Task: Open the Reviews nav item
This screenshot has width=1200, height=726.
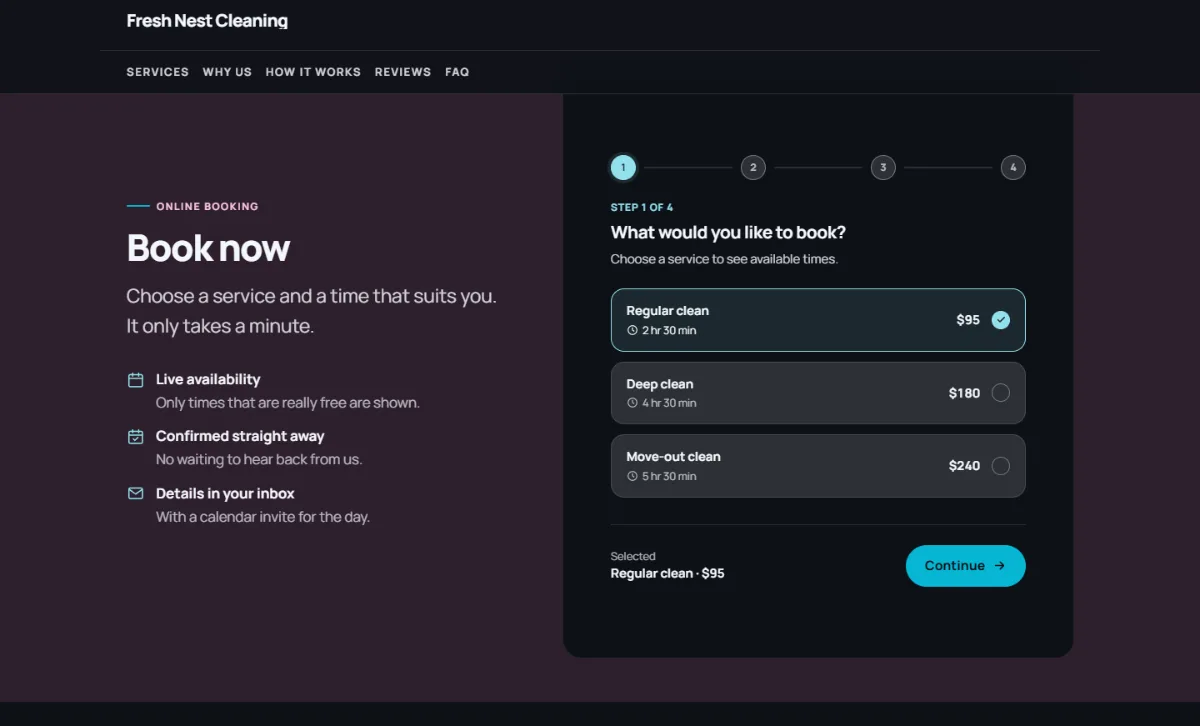Action: tap(403, 72)
